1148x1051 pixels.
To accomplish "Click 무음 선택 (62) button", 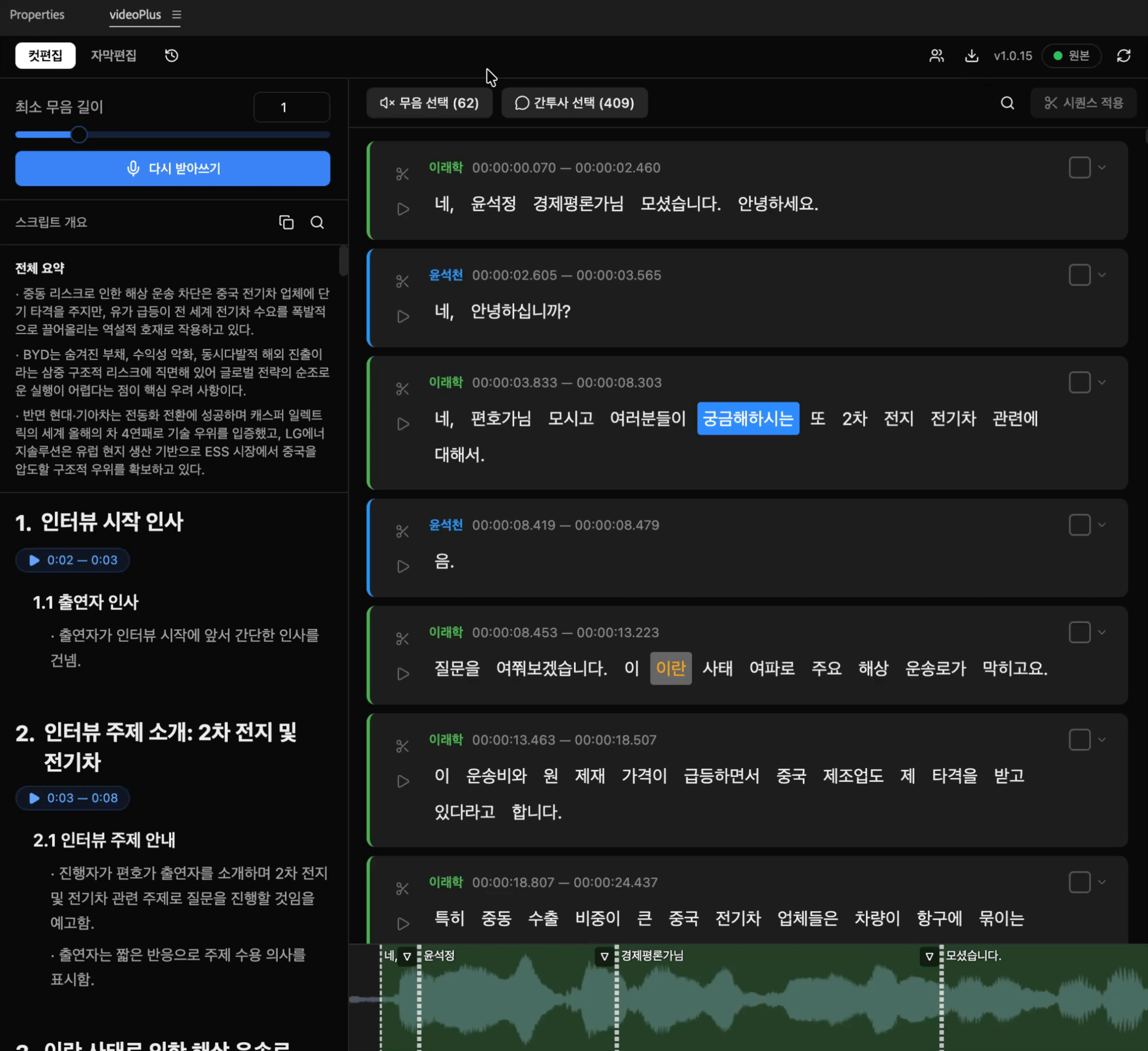I will tap(429, 103).
